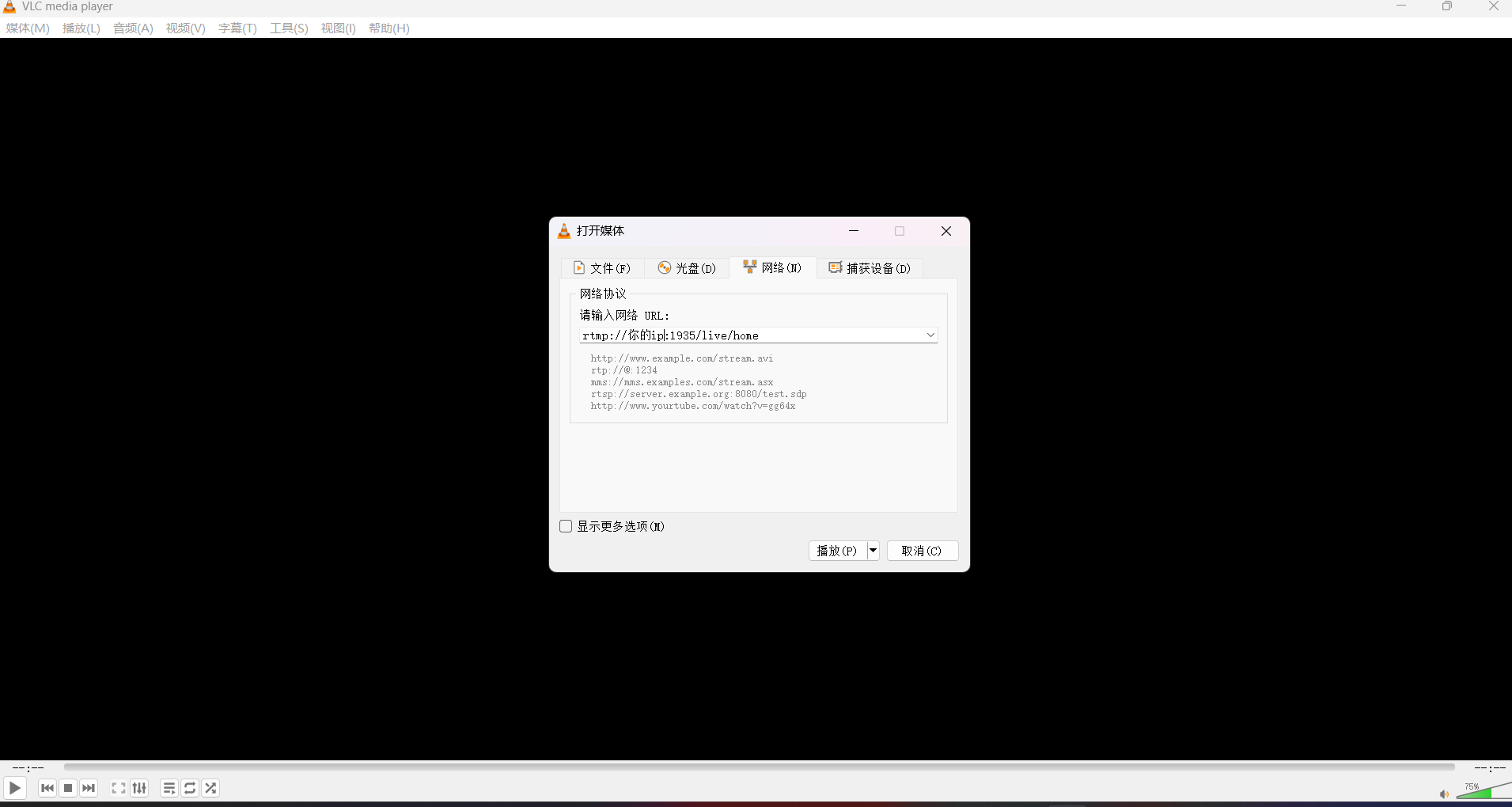Click the remaining time label at right
The image size is (1512, 807).
coord(1490,767)
